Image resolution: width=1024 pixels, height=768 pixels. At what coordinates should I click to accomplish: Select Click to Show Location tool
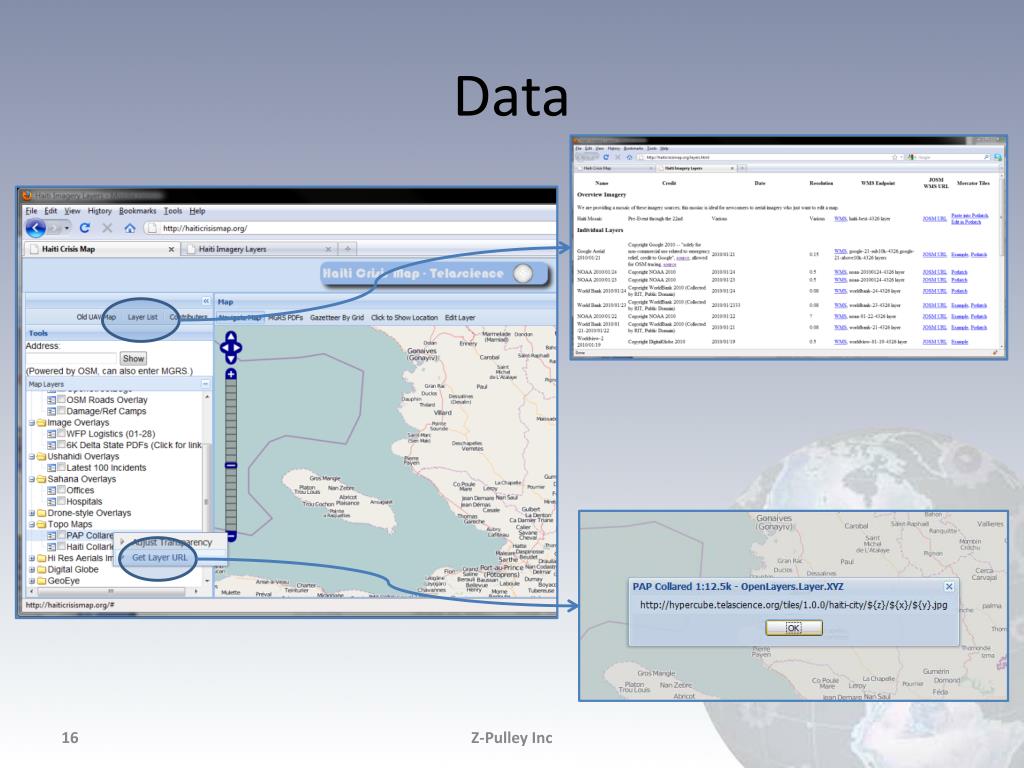pos(404,317)
